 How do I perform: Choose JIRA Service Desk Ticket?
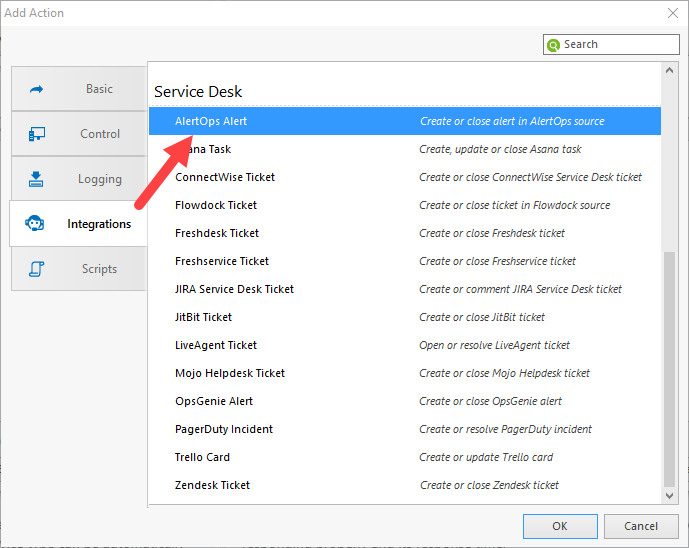[405, 289]
